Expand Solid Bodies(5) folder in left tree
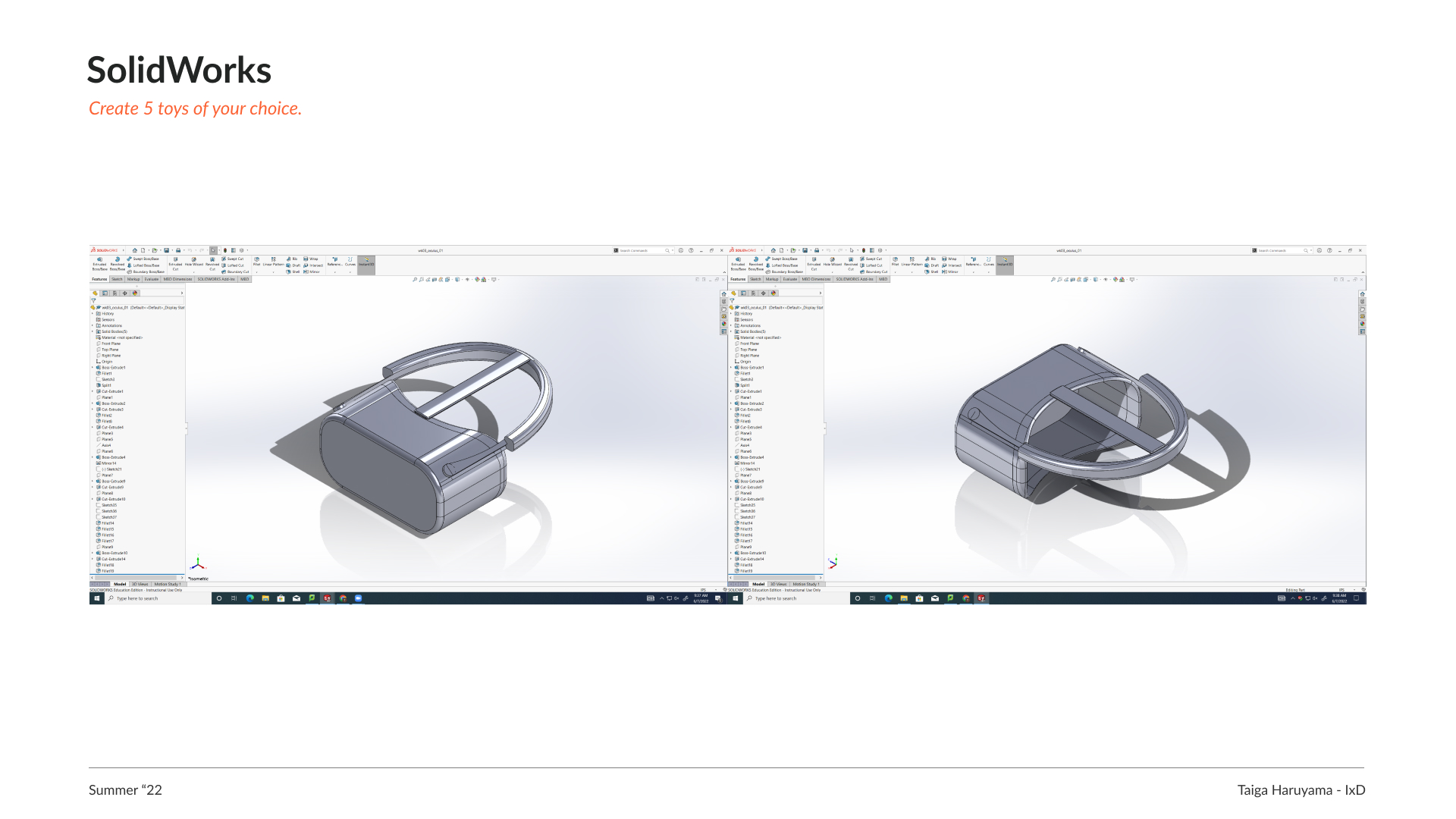1456x819 pixels. click(93, 331)
